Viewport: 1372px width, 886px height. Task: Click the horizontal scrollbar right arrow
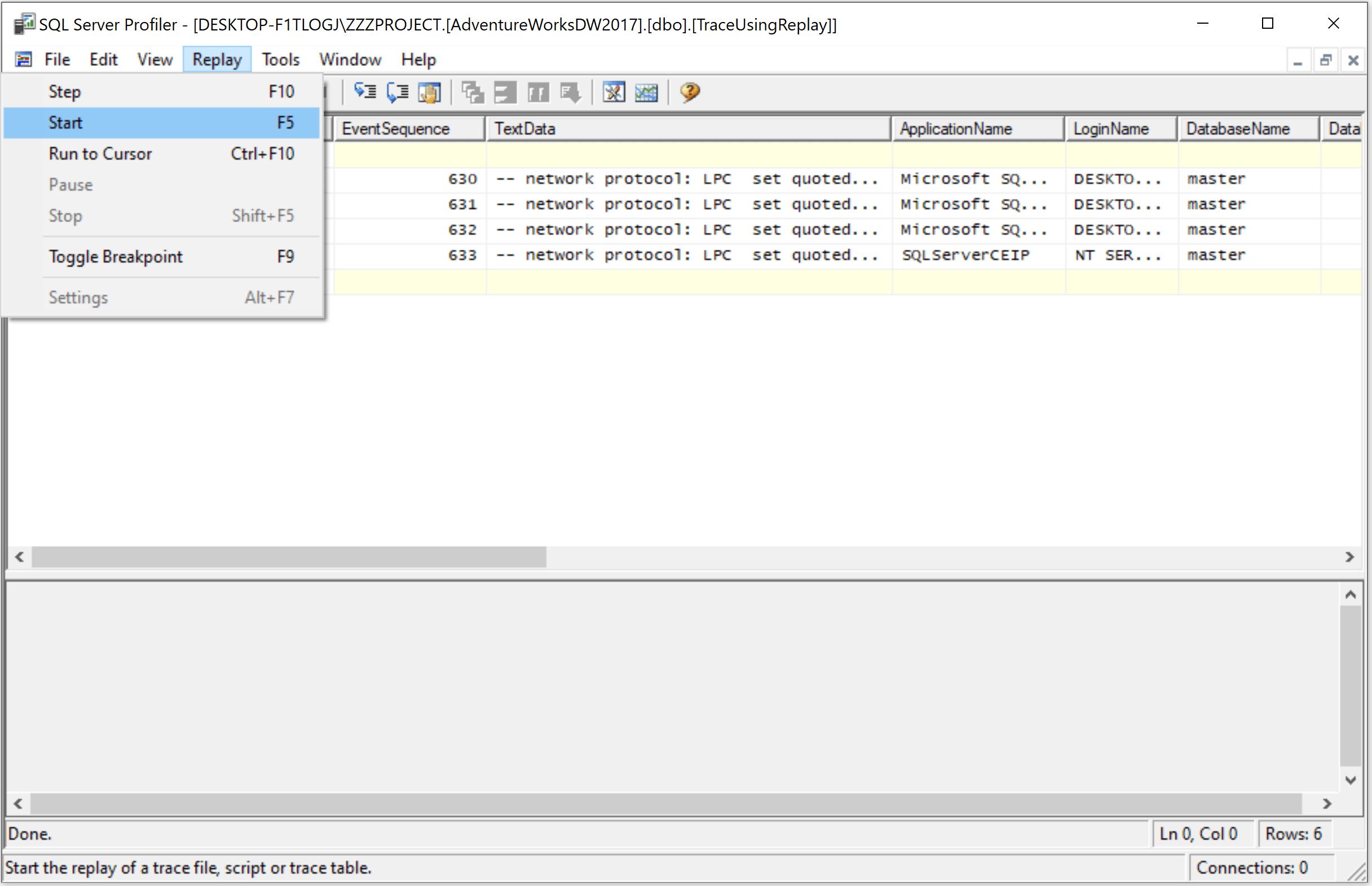click(1350, 556)
